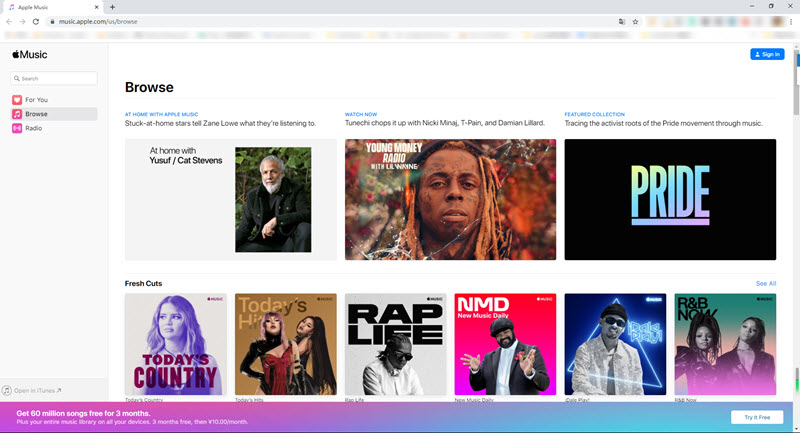
Task: Open the For You section
Action: [54, 100]
